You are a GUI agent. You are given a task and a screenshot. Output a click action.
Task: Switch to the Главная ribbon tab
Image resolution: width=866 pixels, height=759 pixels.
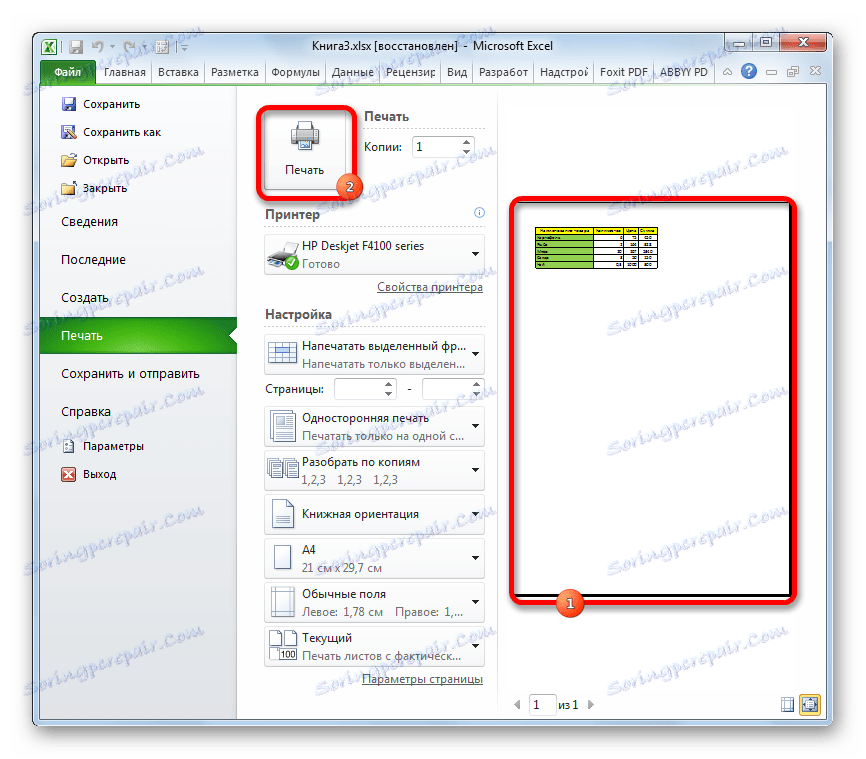pos(123,71)
